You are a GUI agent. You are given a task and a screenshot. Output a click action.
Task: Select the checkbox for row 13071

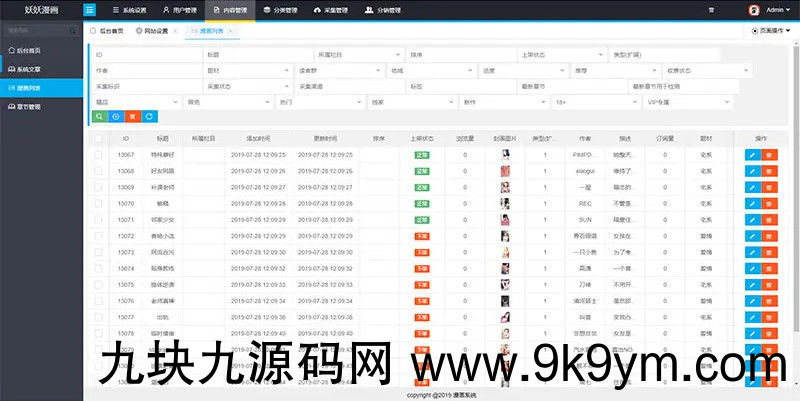98,219
